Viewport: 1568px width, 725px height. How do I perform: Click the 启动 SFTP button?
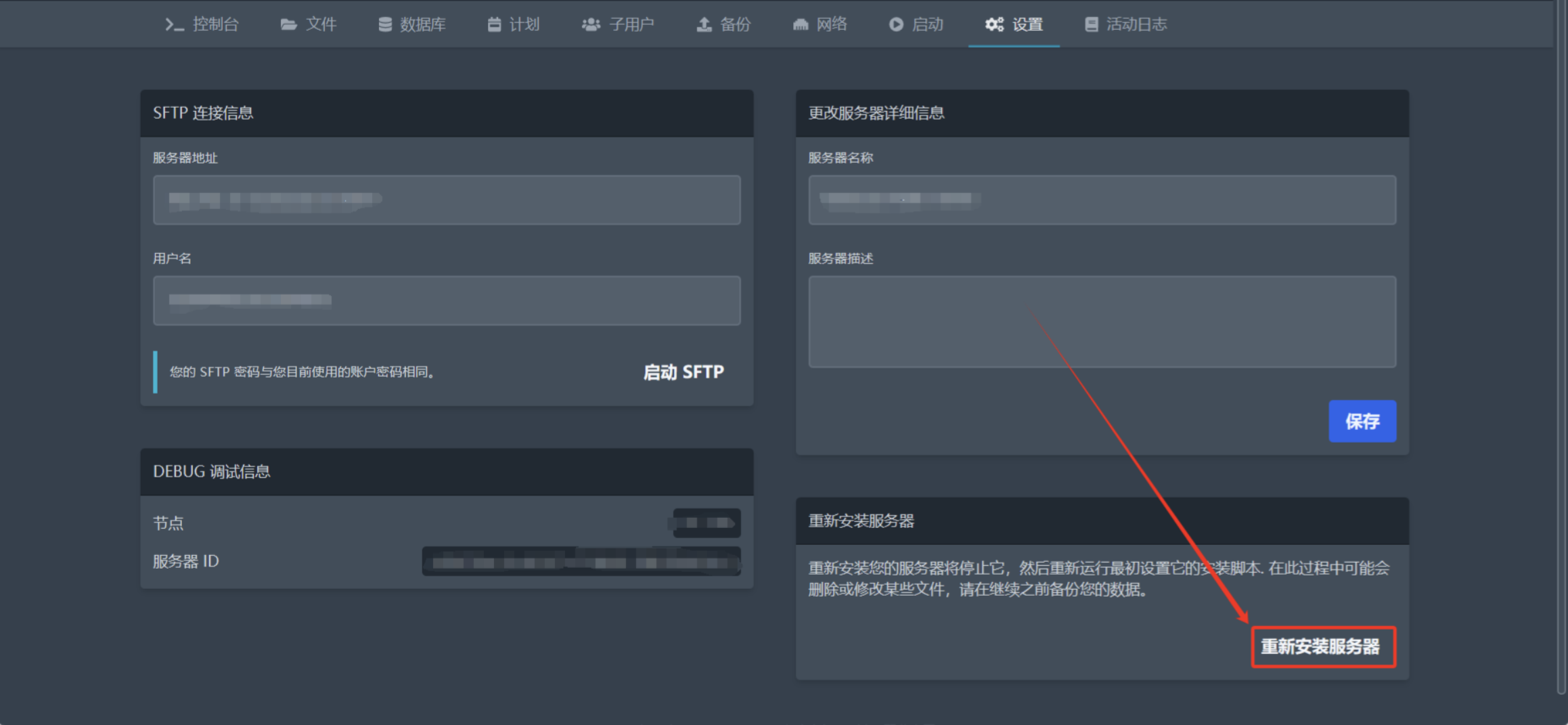[x=684, y=372]
